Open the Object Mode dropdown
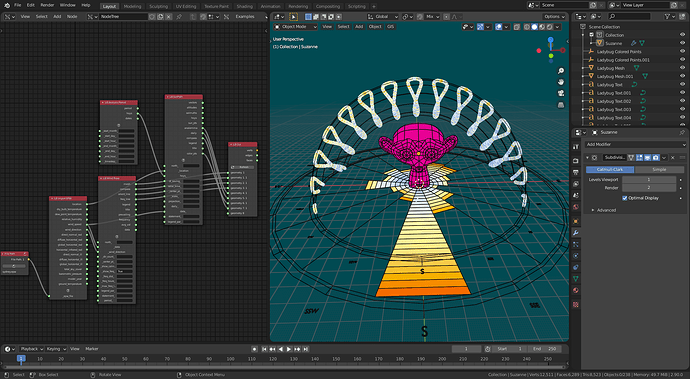 click(295, 27)
